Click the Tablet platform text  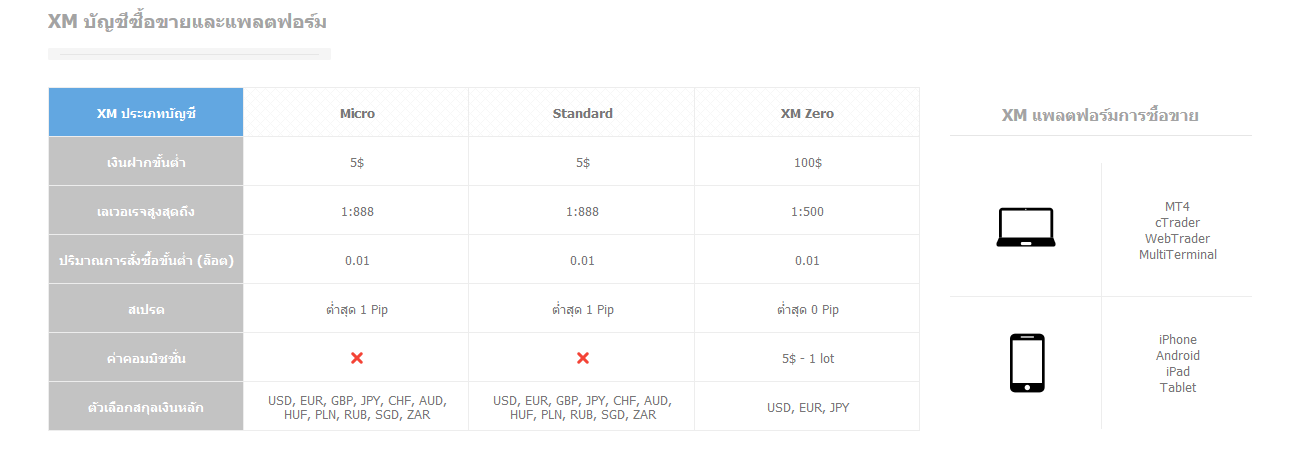1177,388
